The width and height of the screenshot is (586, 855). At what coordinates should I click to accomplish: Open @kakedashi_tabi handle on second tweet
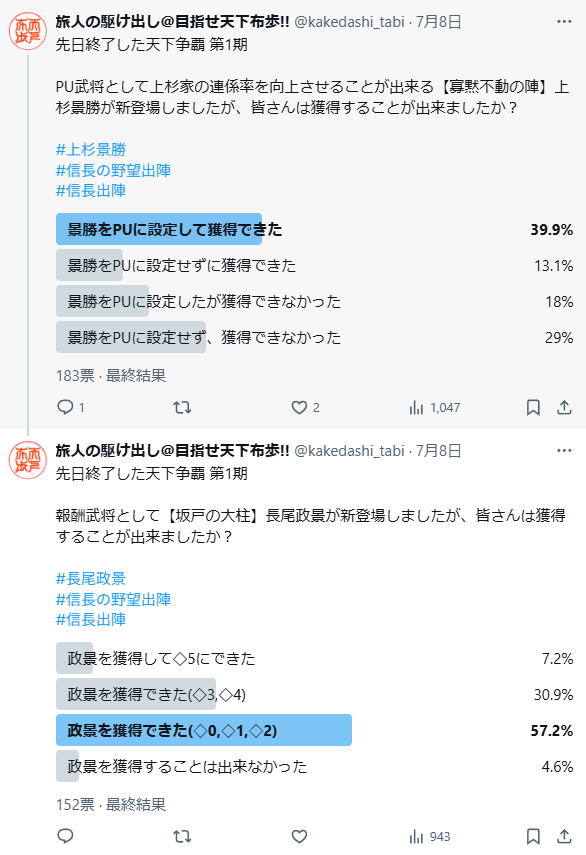coord(349,450)
